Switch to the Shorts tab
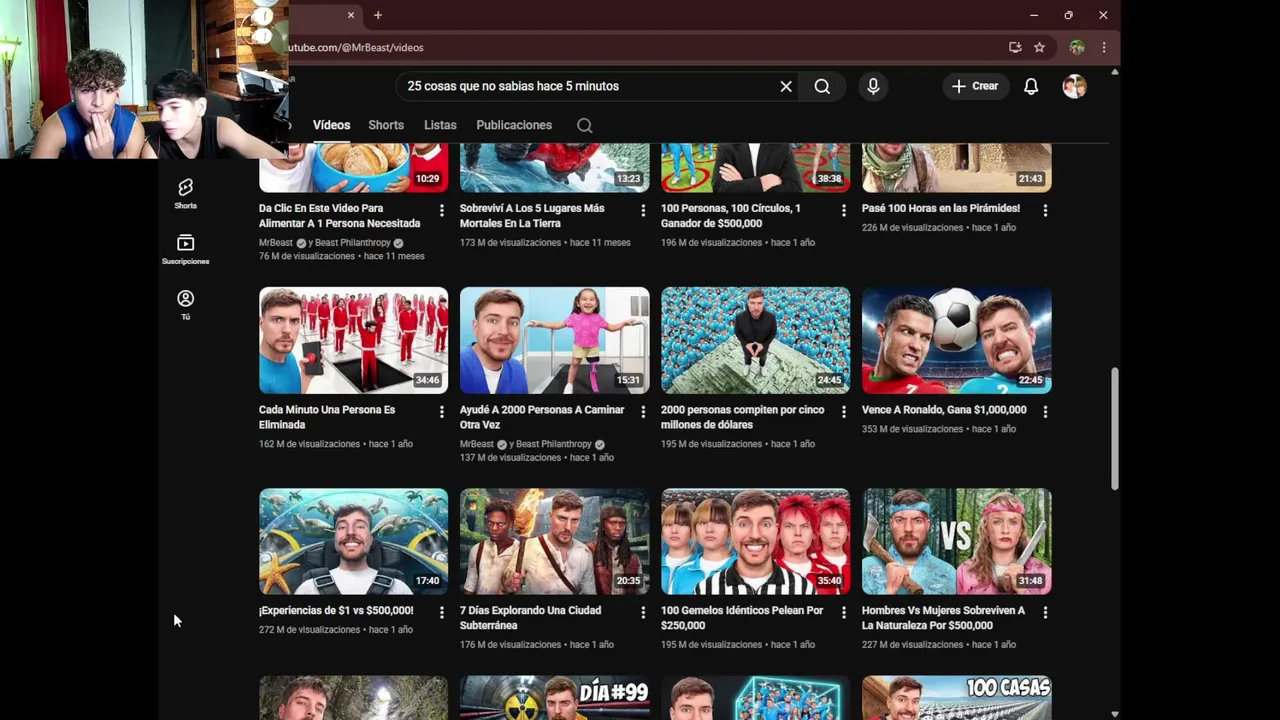The image size is (1280, 720). click(386, 125)
